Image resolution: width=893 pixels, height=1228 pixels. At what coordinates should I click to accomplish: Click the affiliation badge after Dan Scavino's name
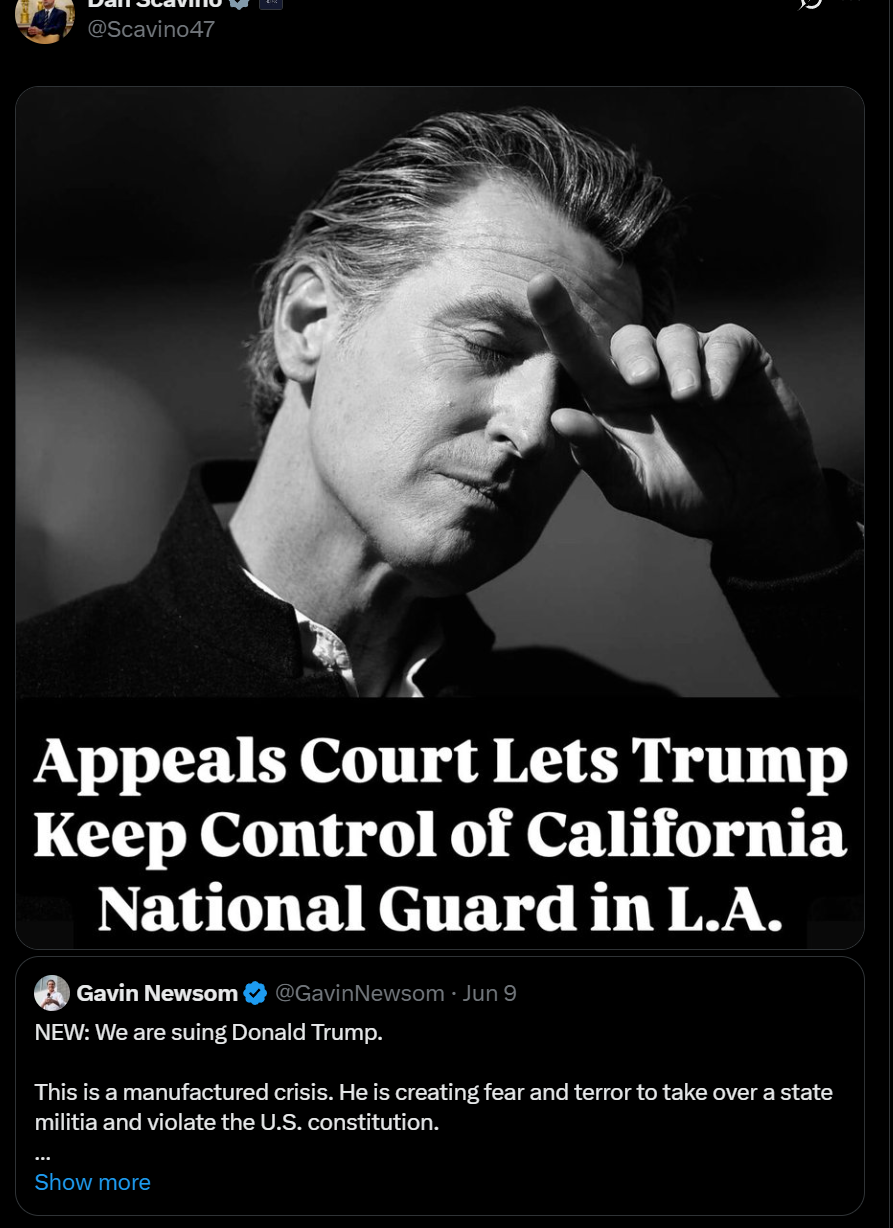tap(271, 4)
